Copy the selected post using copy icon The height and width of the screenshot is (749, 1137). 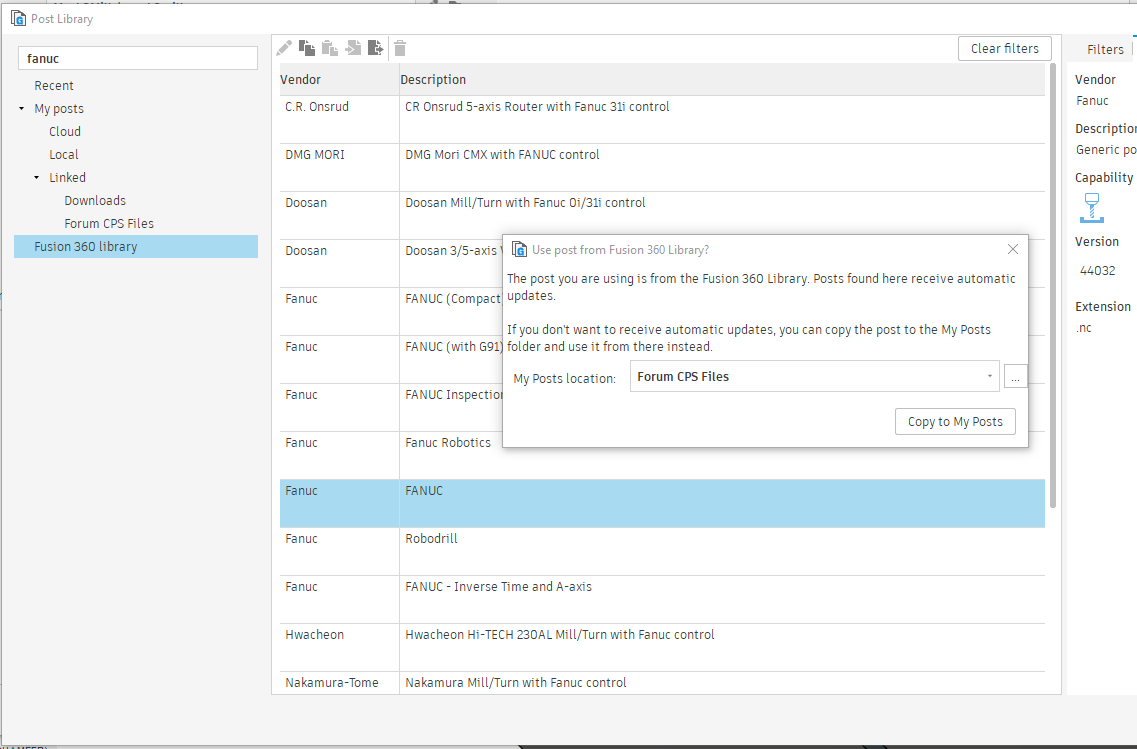[307, 47]
